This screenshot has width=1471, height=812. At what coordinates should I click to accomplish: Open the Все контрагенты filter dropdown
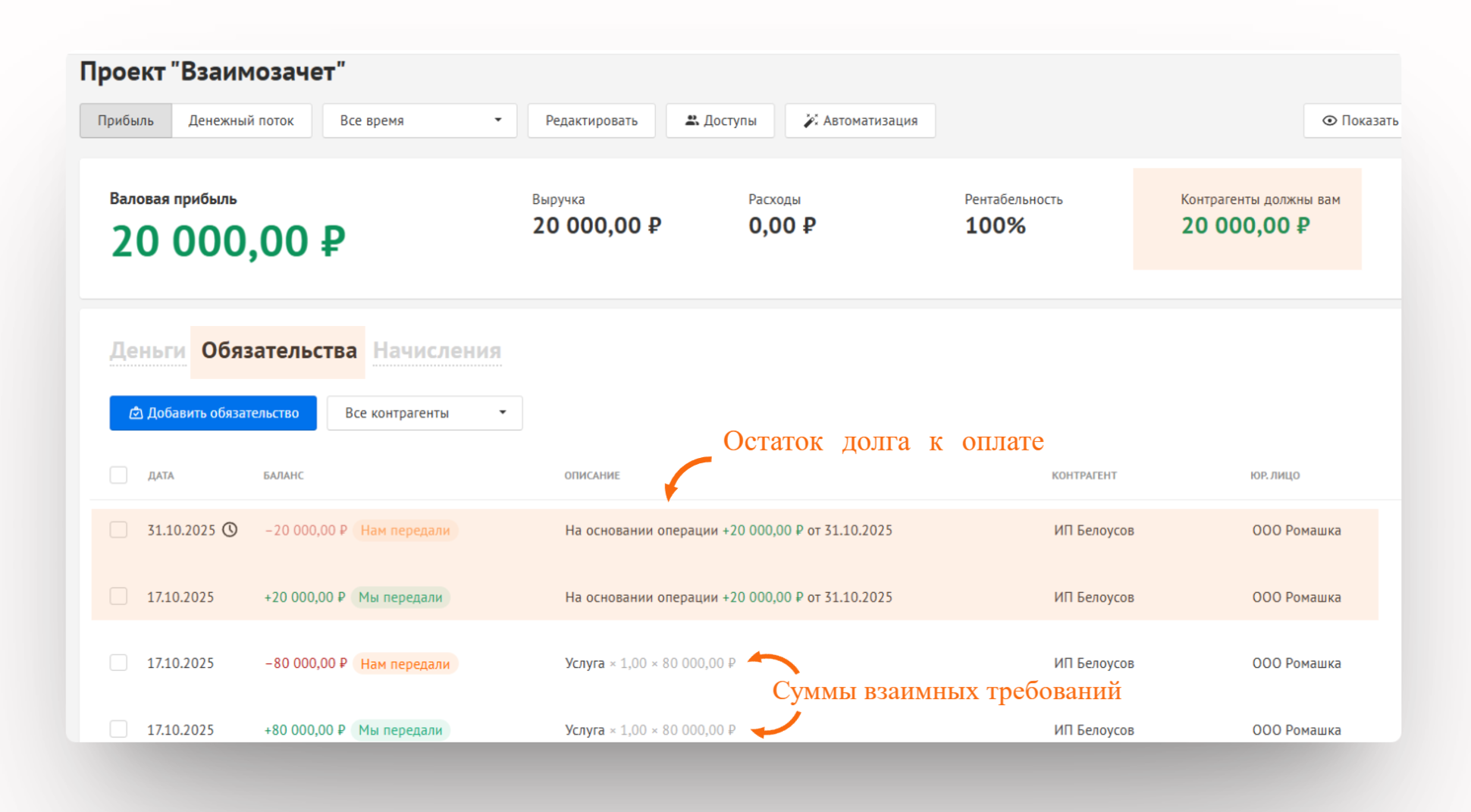(425, 413)
